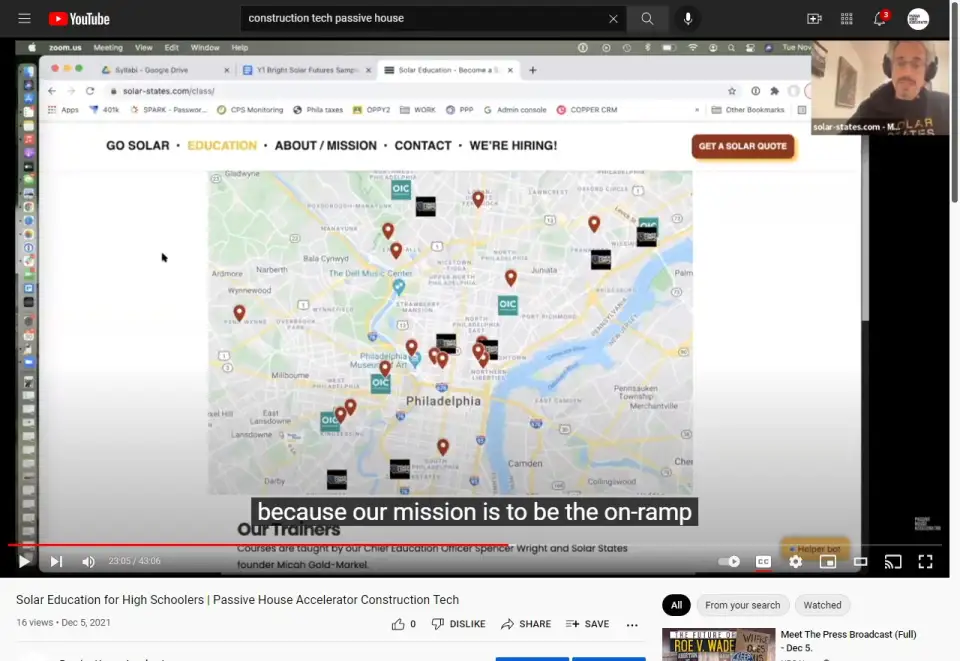
Task: Start voice search with the microphone
Action: [687, 19]
